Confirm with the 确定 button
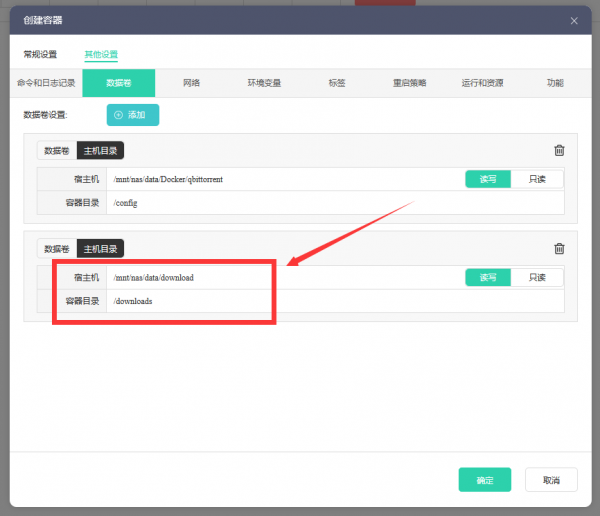 click(485, 480)
